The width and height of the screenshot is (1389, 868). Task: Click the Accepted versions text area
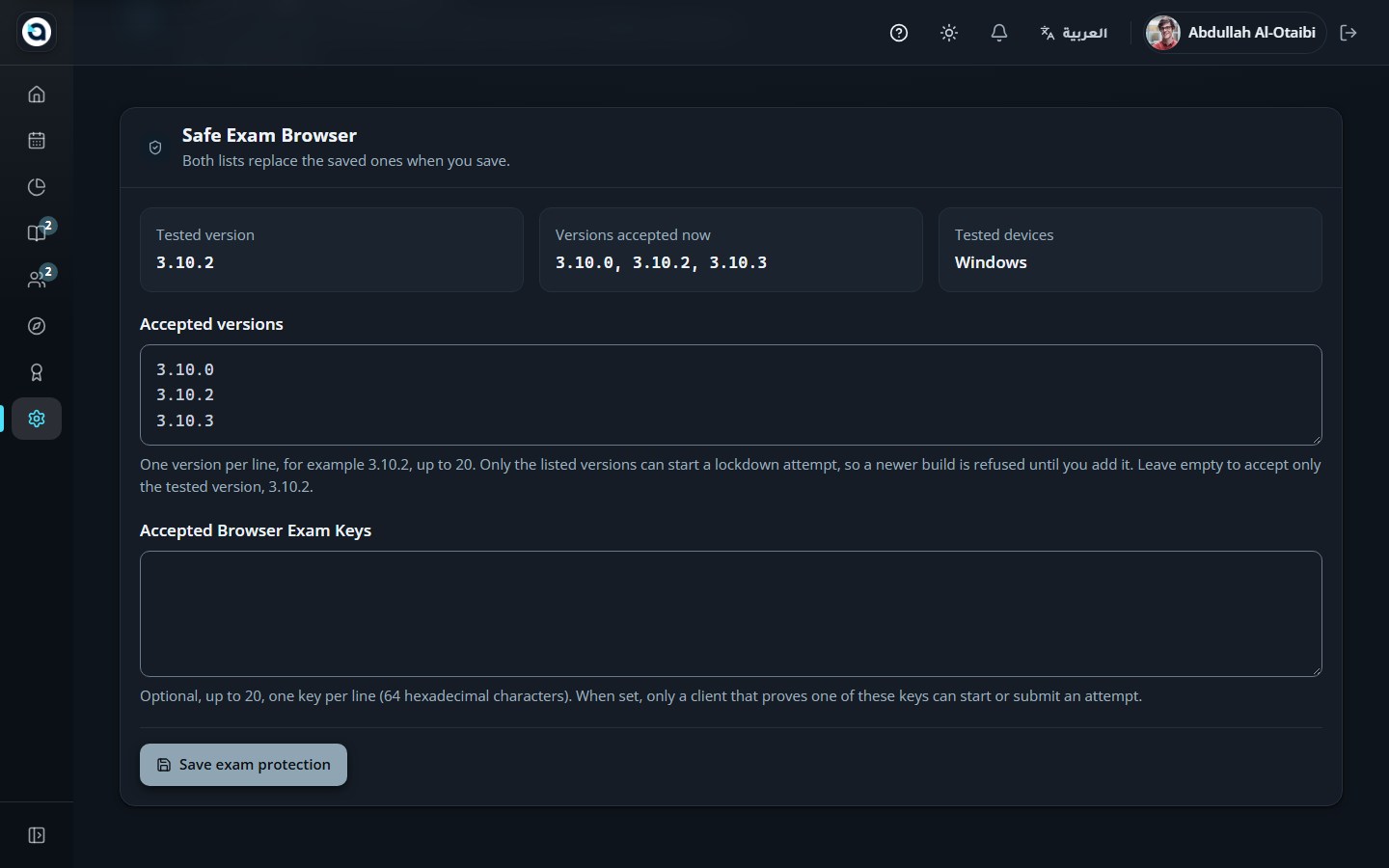pos(731,395)
